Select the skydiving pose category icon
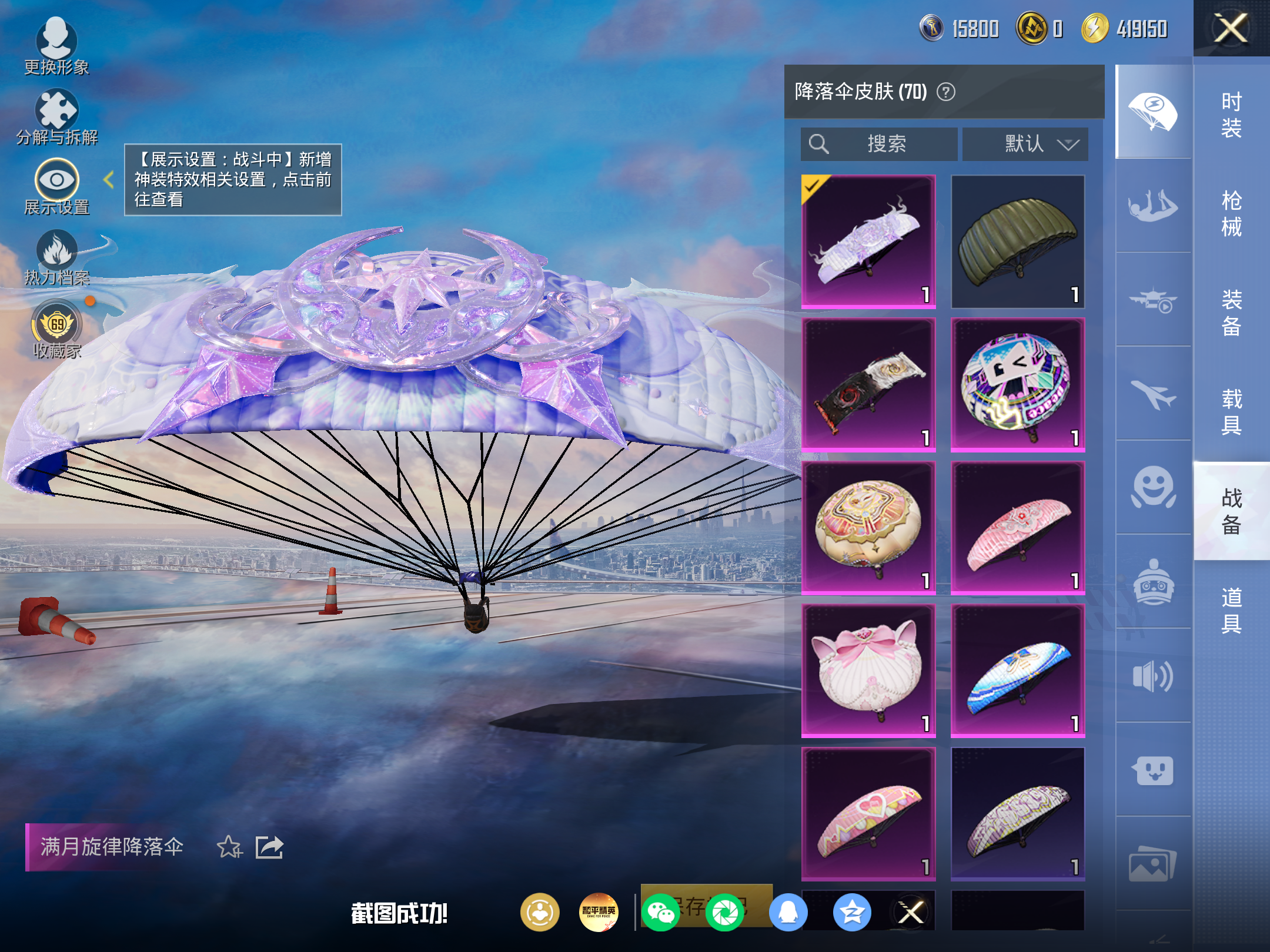 pos(1153,206)
